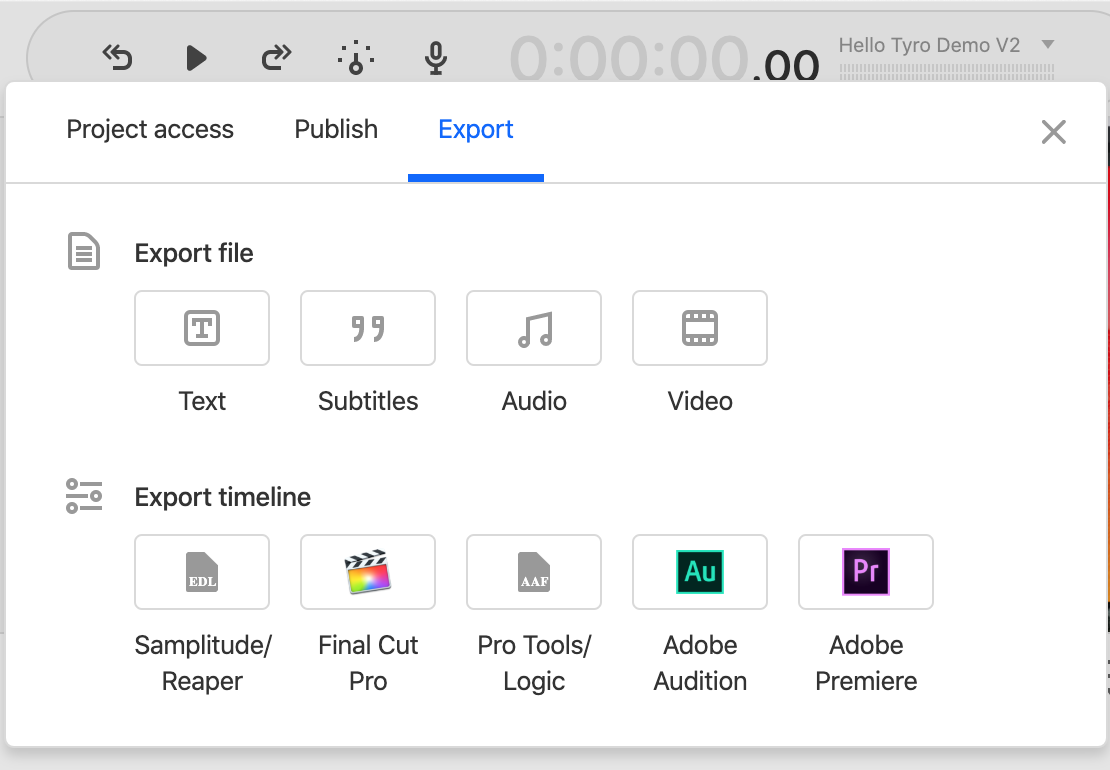Close the export dialog
Image resolution: width=1110 pixels, height=770 pixels.
pyautogui.click(x=1053, y=132)
